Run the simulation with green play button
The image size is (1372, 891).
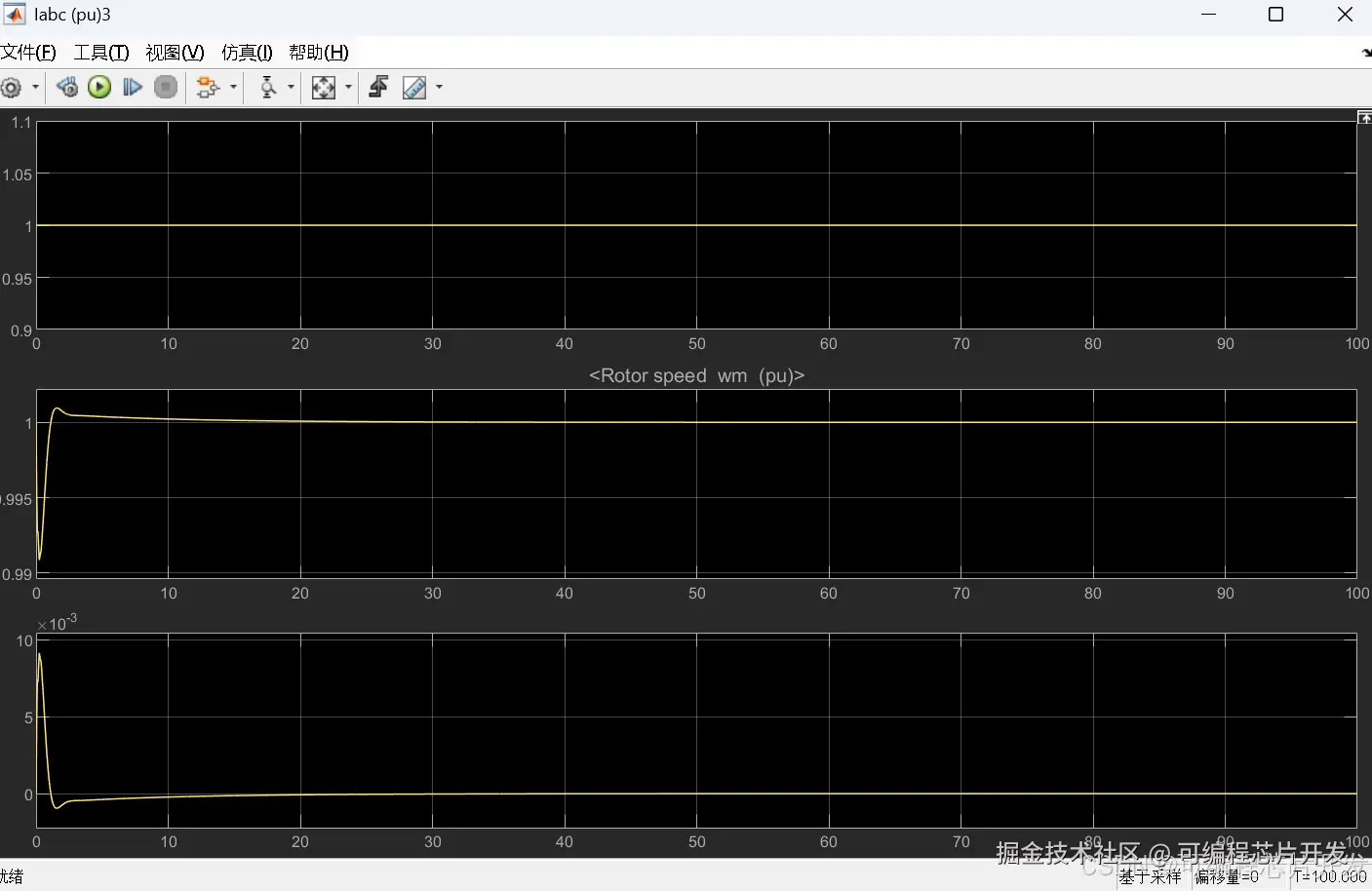coord(99,88)
